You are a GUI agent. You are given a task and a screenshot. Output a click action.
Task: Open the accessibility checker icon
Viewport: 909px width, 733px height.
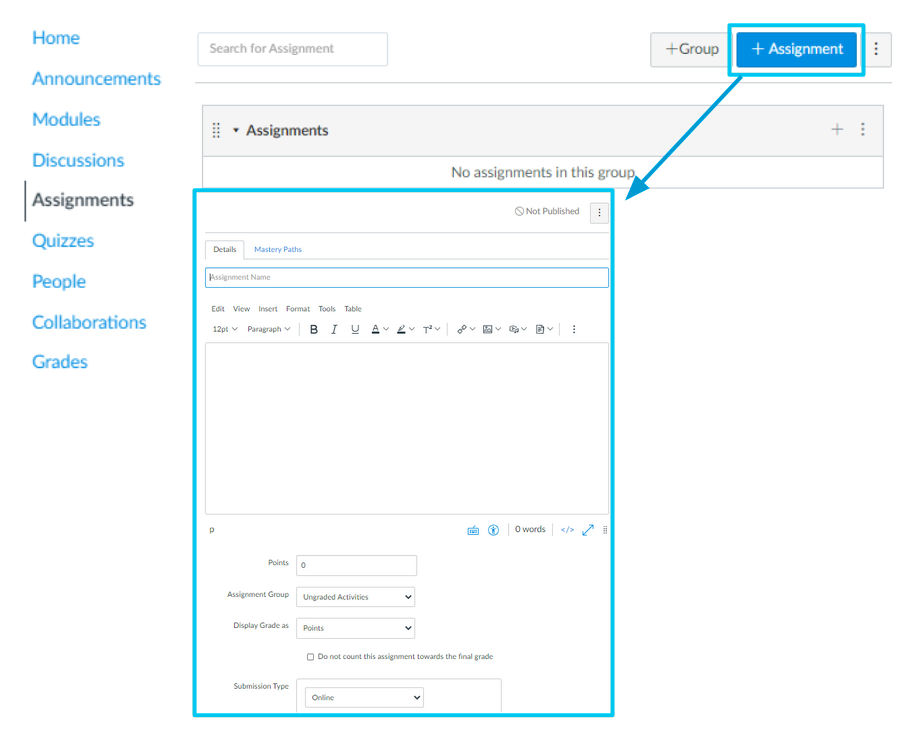pos(493,530)
